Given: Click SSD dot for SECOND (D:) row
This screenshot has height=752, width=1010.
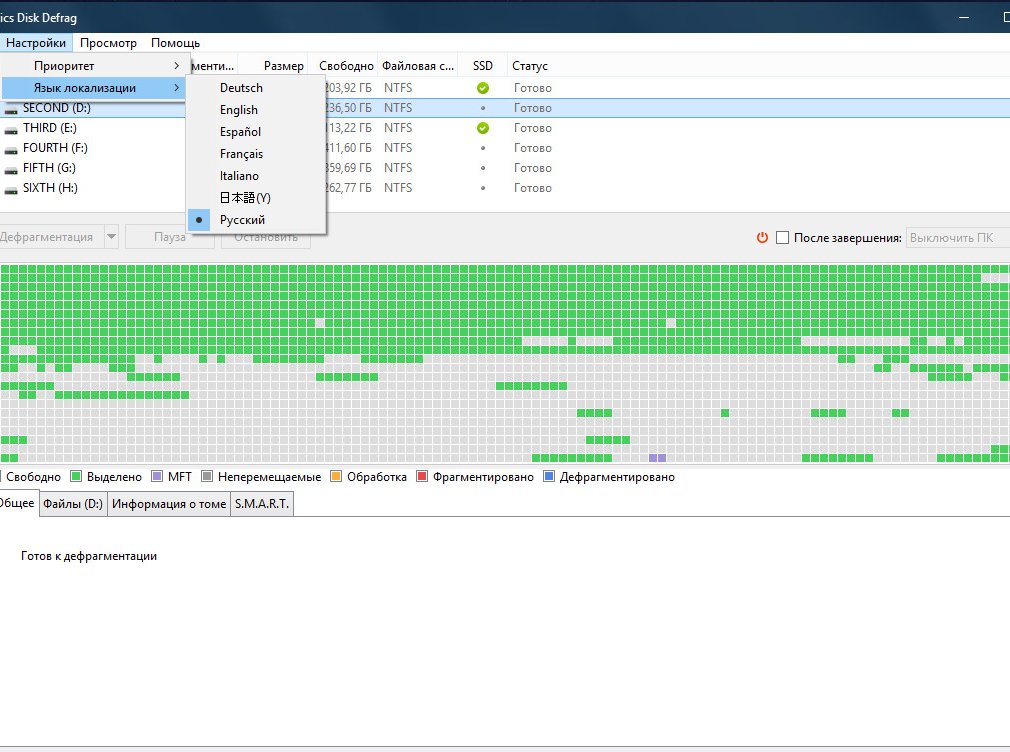Looking at the screenshot, I should 483,108.
